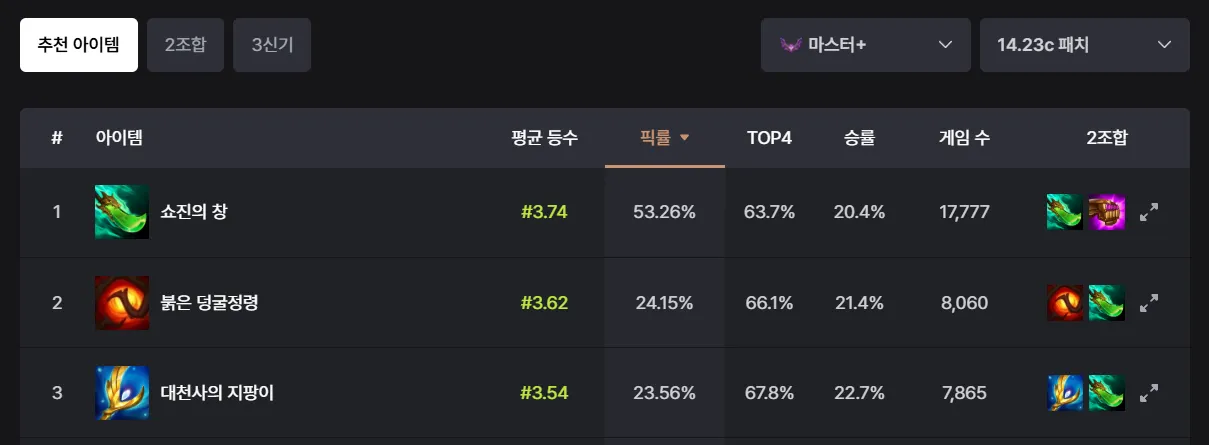This screenshot has height=445, width=1209.
Task: Sort by 승률 column header
Action: (x=859, y=138)
